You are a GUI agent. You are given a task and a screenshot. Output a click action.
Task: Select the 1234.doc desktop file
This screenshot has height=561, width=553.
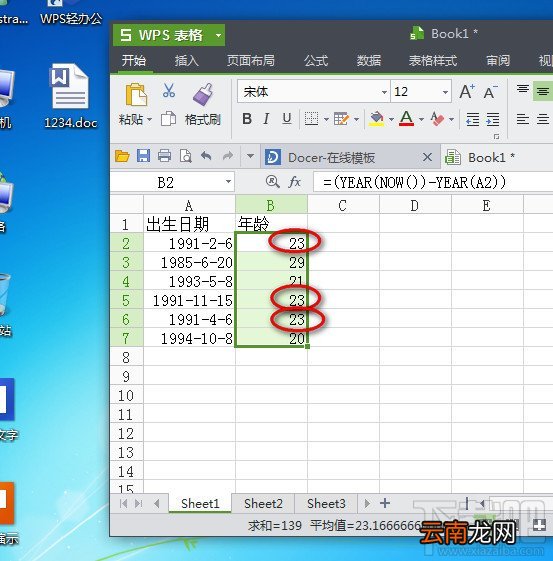[x=70, y=96]
